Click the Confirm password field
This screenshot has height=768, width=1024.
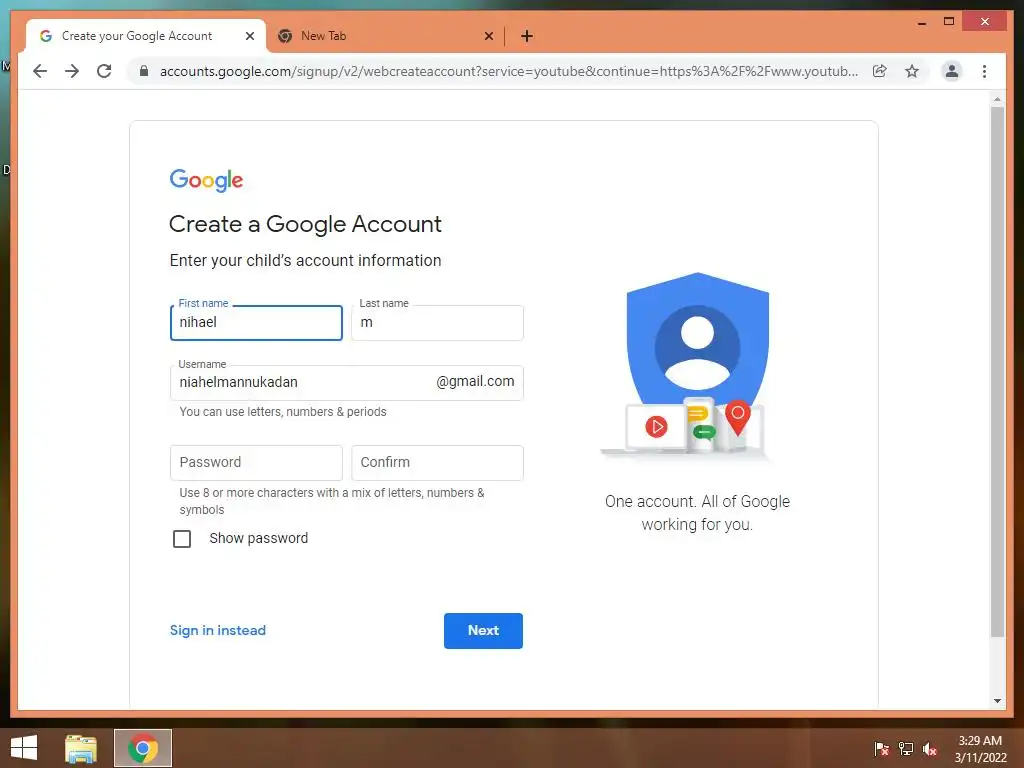[437, 462]
